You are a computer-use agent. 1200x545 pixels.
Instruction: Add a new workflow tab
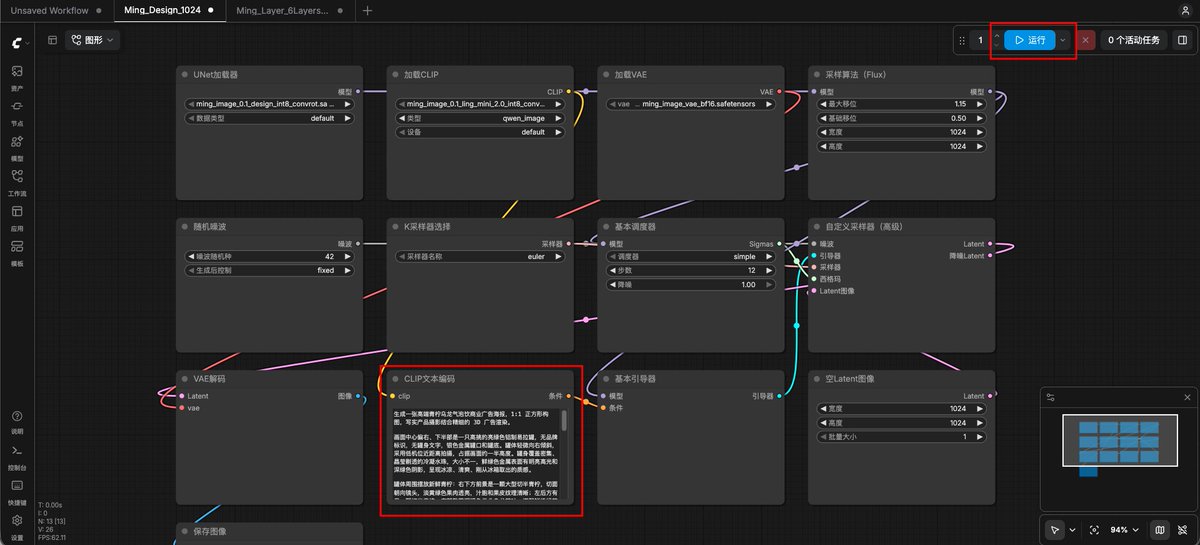367,10
